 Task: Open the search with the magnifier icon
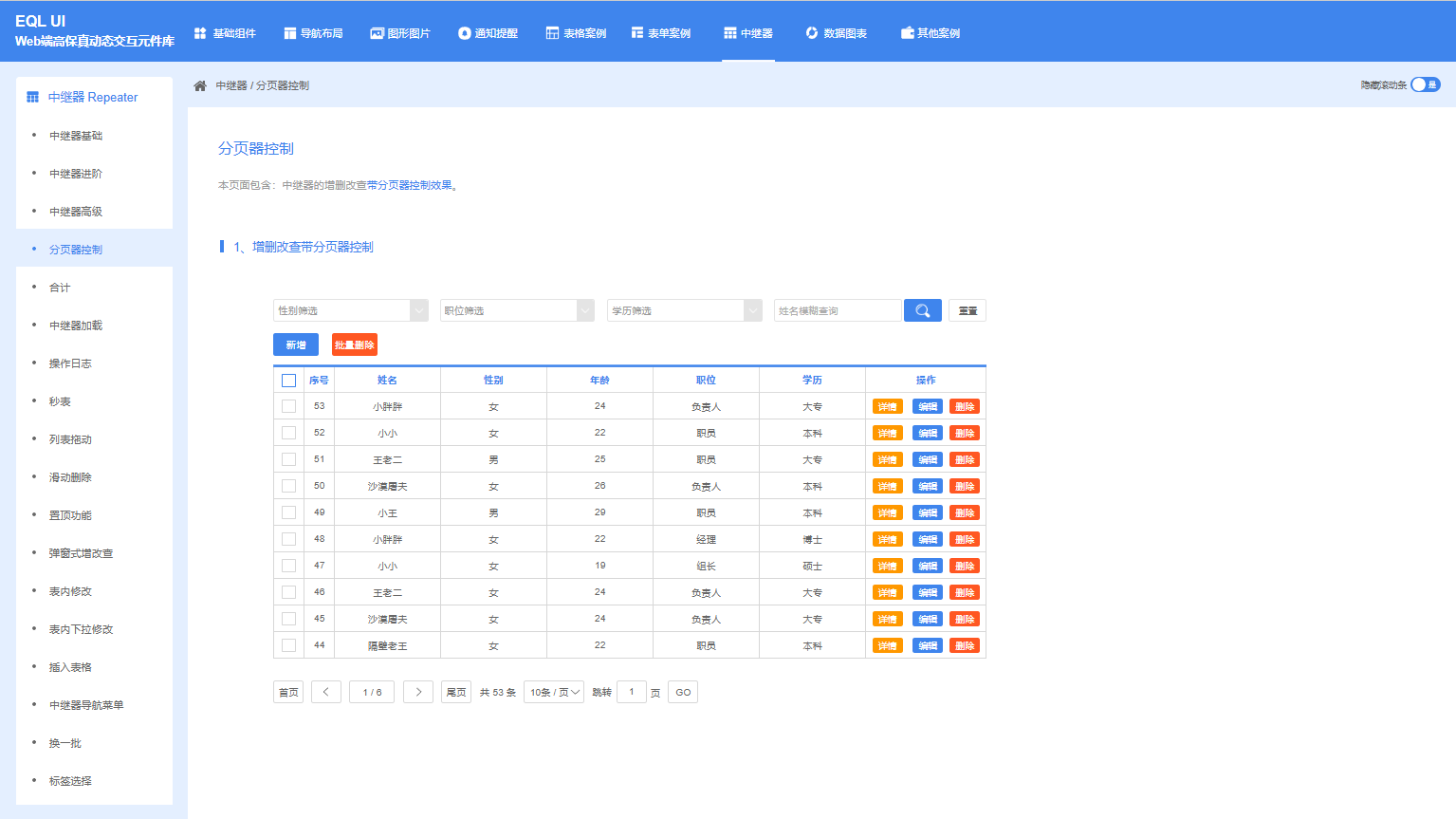point(921,309)
